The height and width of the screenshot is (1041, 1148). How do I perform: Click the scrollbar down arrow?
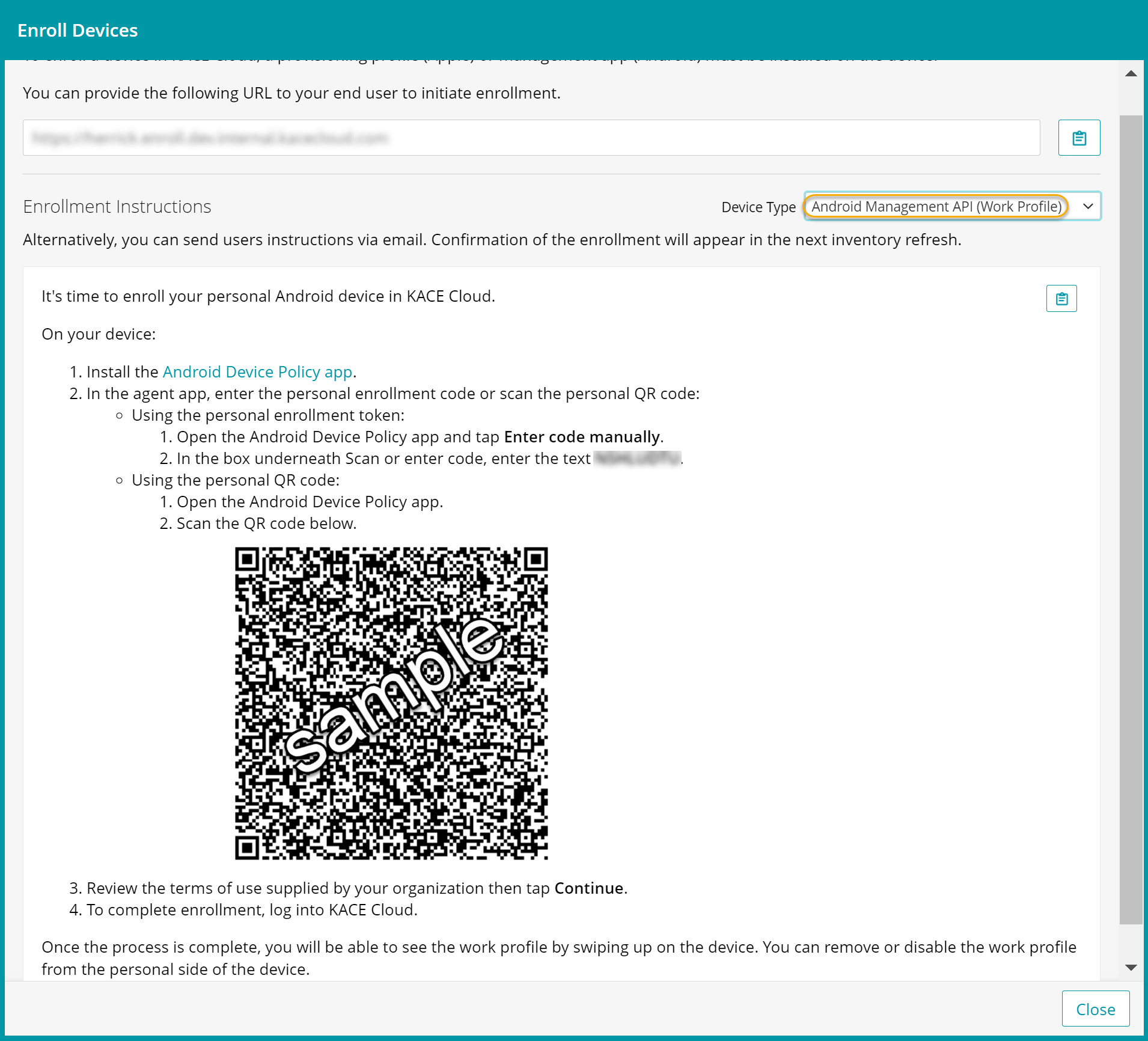[1131, 968]
